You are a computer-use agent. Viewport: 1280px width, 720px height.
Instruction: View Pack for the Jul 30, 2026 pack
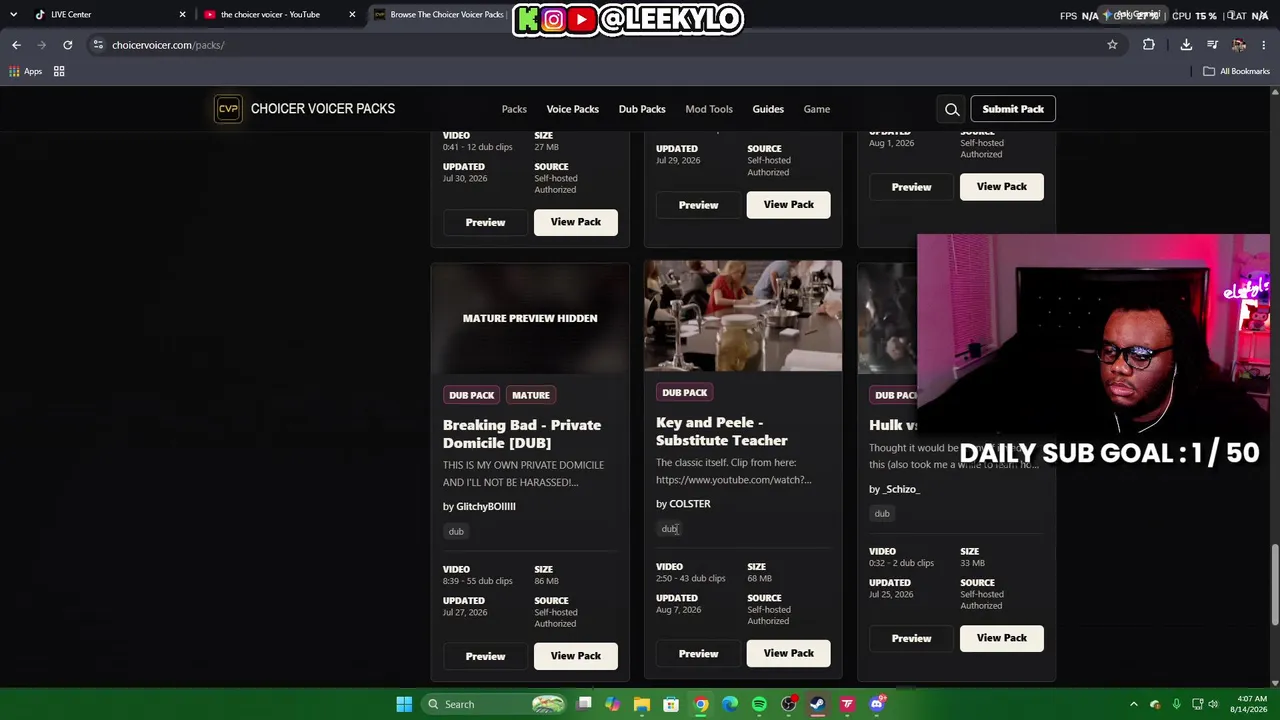click(576, 222)
